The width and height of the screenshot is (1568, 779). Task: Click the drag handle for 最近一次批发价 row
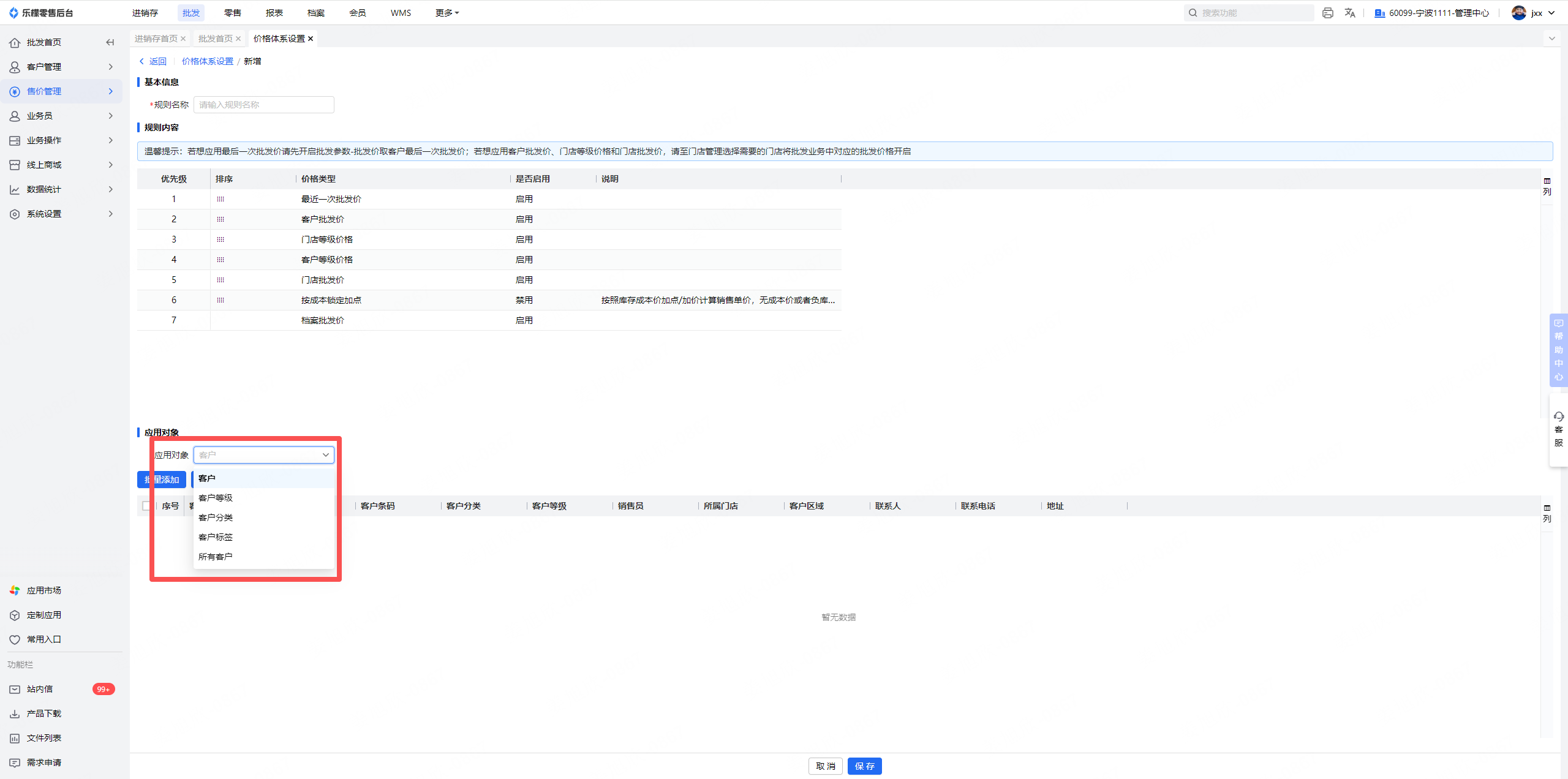(221, 199)
